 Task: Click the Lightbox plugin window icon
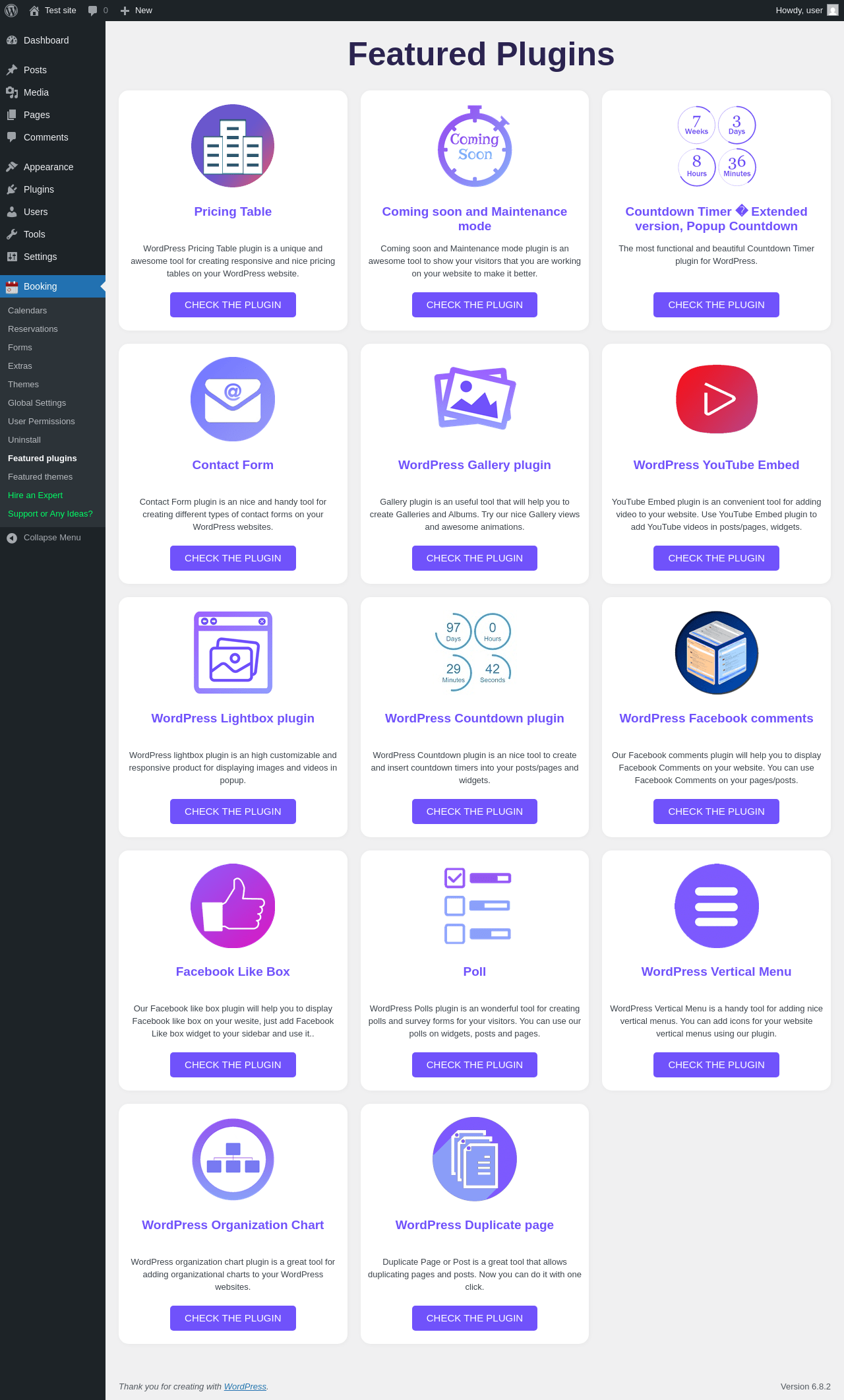click(x=233, y=652)
